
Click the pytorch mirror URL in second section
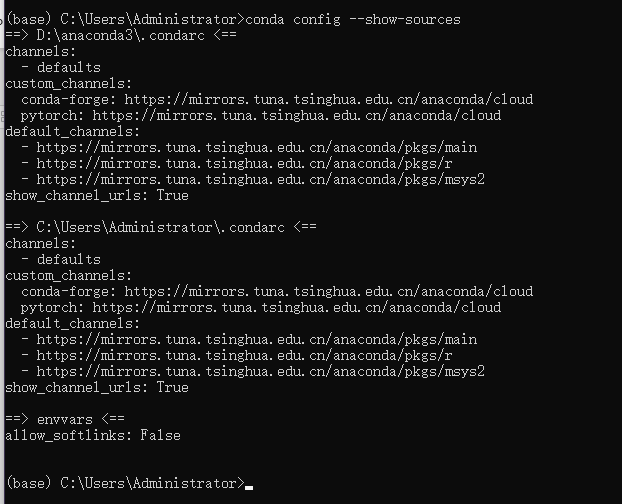[297, 307]
